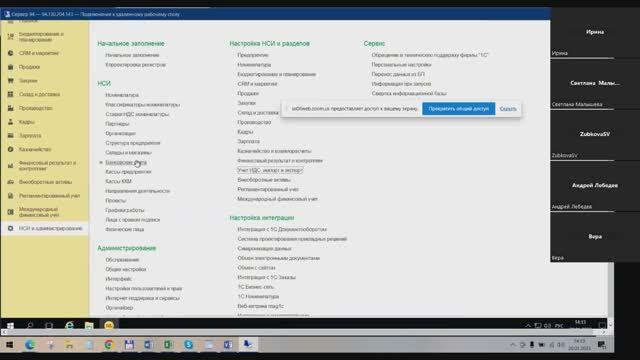This screenshot has height=360, width=640.
Task: Open the Продажи section label in the sidebar
Action: pos(29,67)
